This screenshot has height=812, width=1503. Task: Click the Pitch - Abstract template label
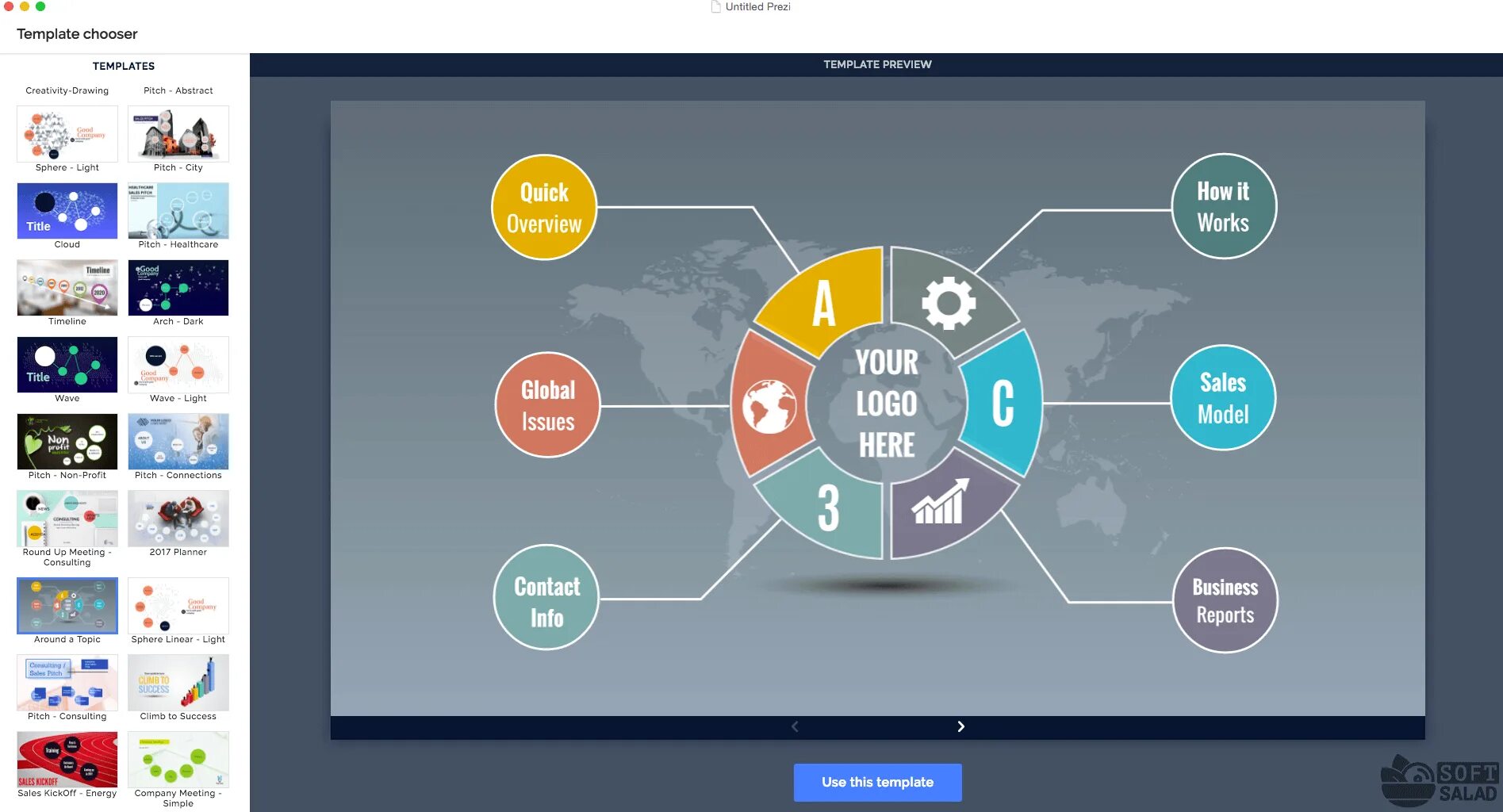pos(178,90)
